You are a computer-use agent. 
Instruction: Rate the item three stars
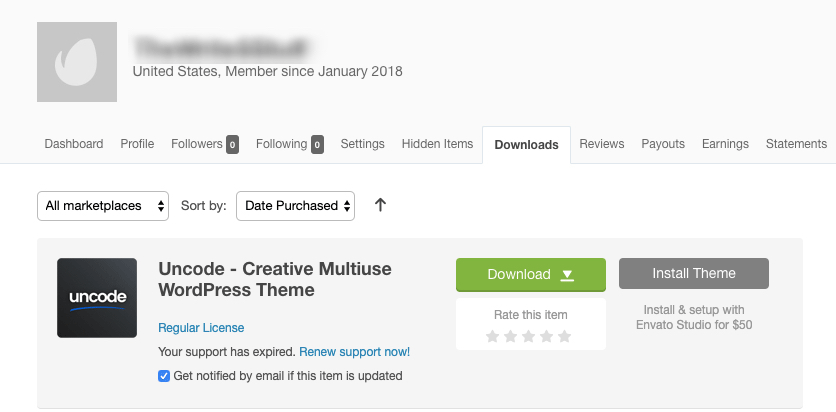528,336
